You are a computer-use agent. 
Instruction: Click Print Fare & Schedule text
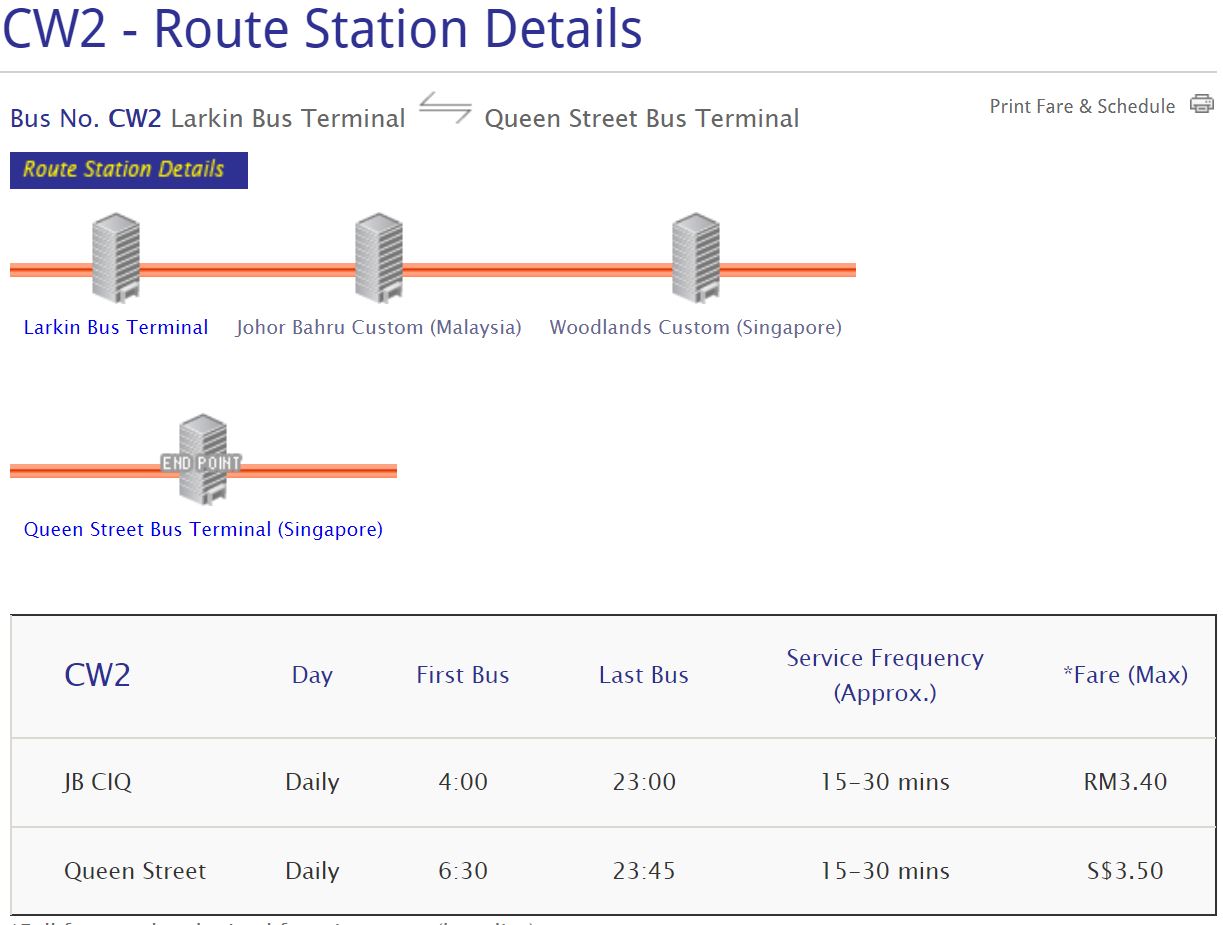1082,106
